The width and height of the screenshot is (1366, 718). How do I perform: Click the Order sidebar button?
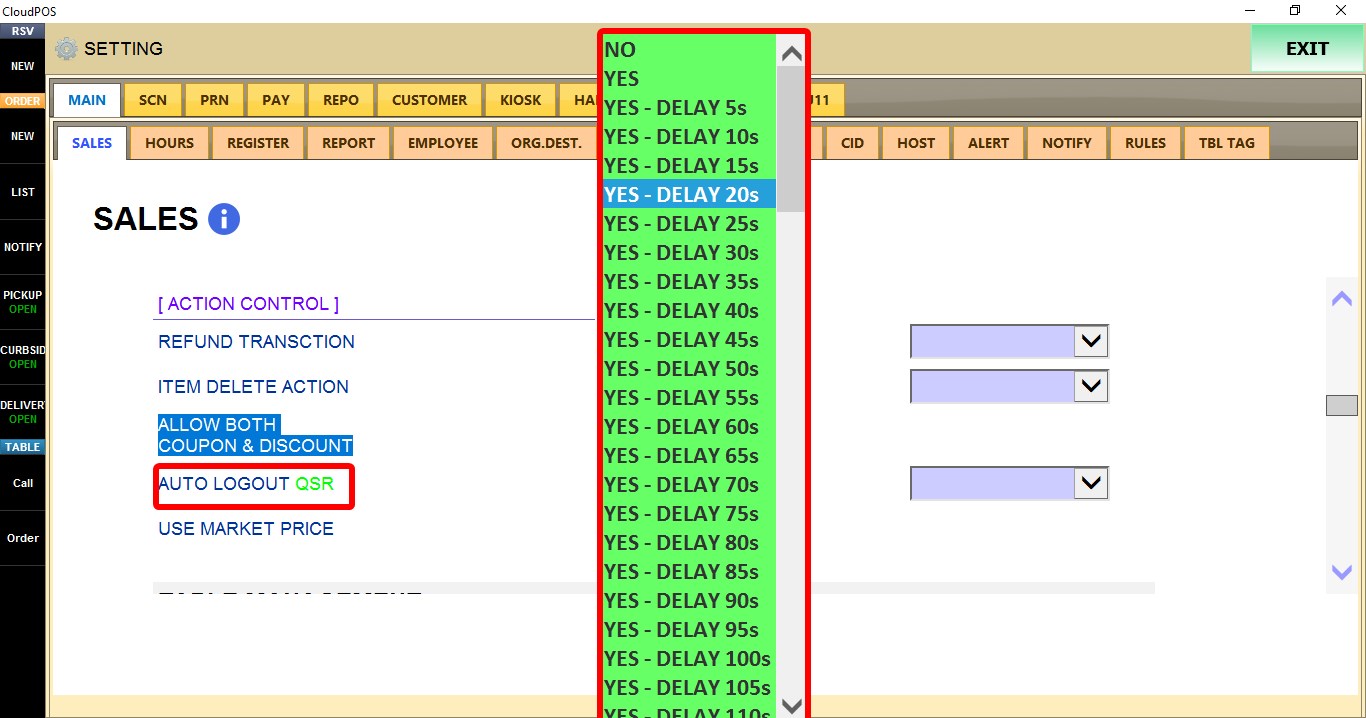(x=22, y=538)
